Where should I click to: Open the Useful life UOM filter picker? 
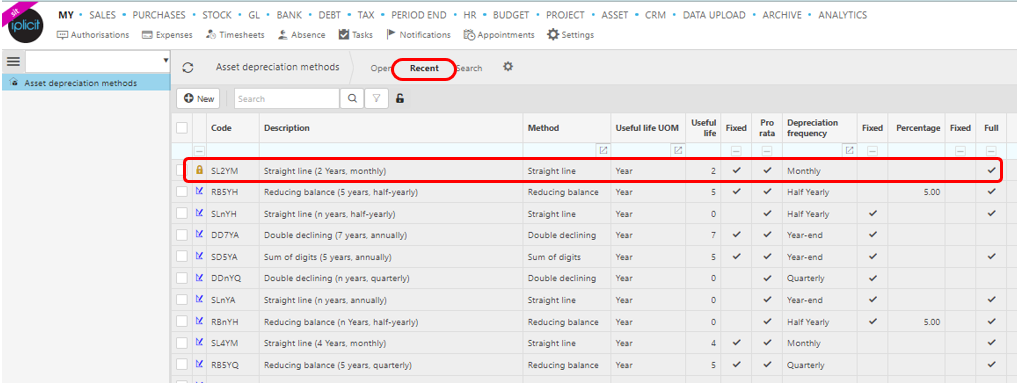(x=678, y=150)
